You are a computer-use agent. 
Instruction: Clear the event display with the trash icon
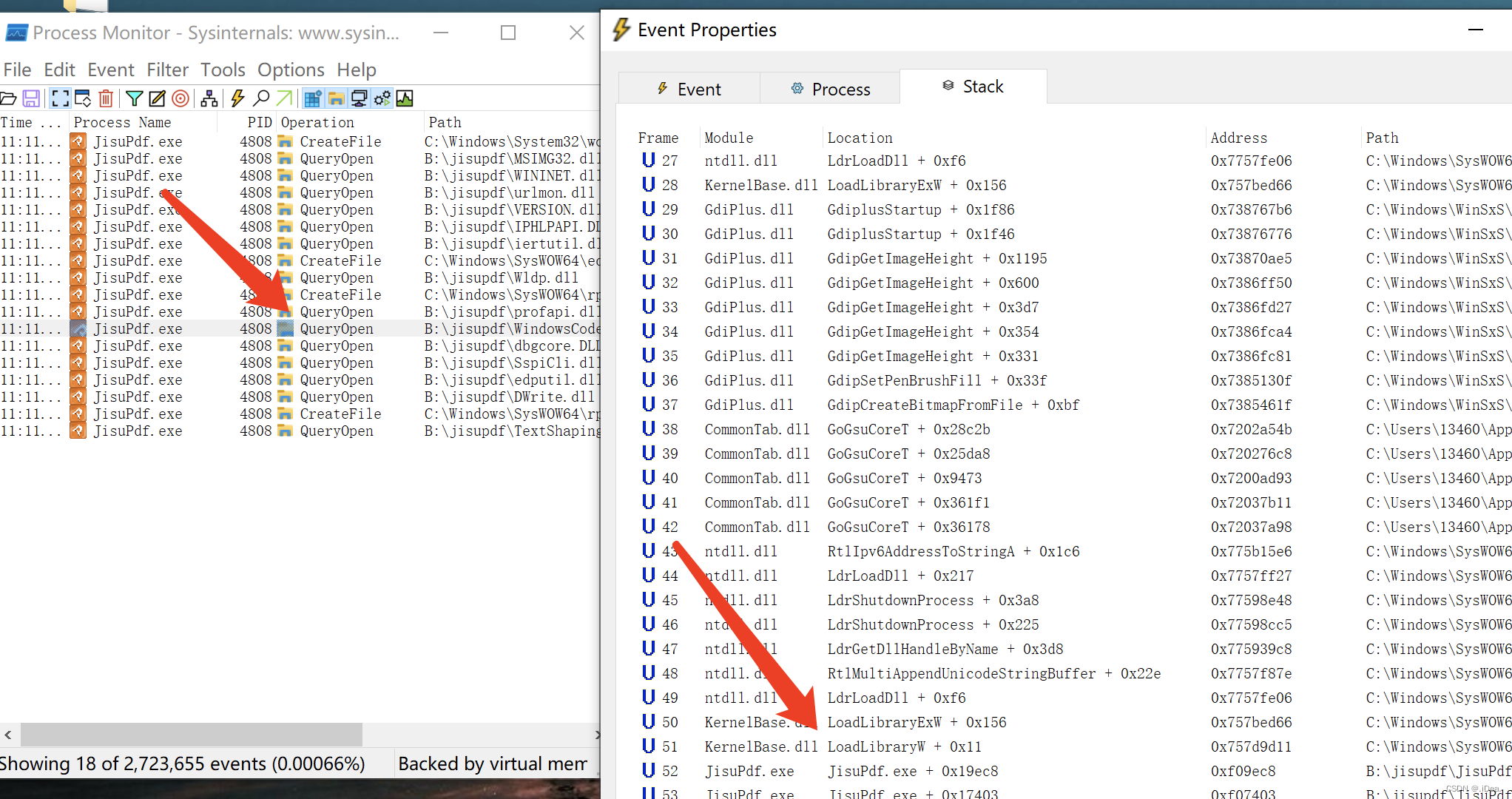(106, 98)
